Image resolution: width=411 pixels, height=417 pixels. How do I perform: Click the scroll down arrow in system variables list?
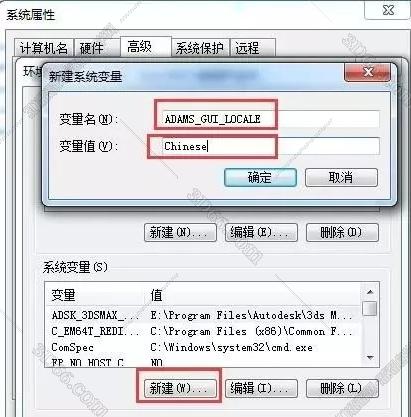(x=370, y=358)
